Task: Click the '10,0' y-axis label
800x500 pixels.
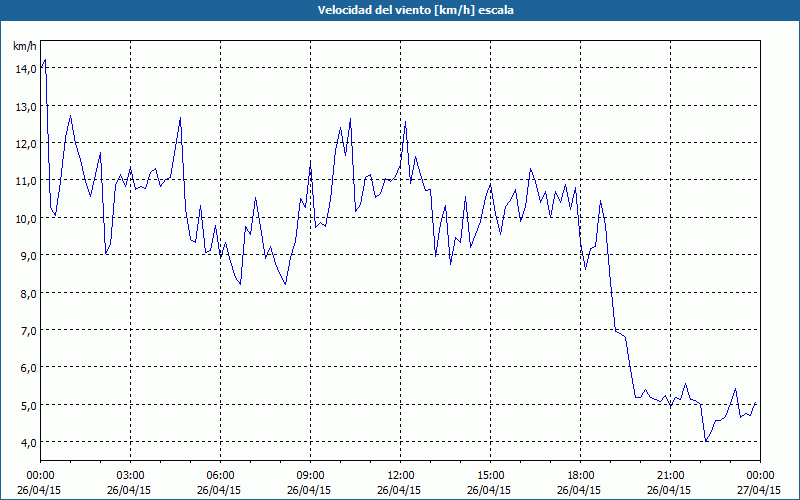Action: [26, 219]
